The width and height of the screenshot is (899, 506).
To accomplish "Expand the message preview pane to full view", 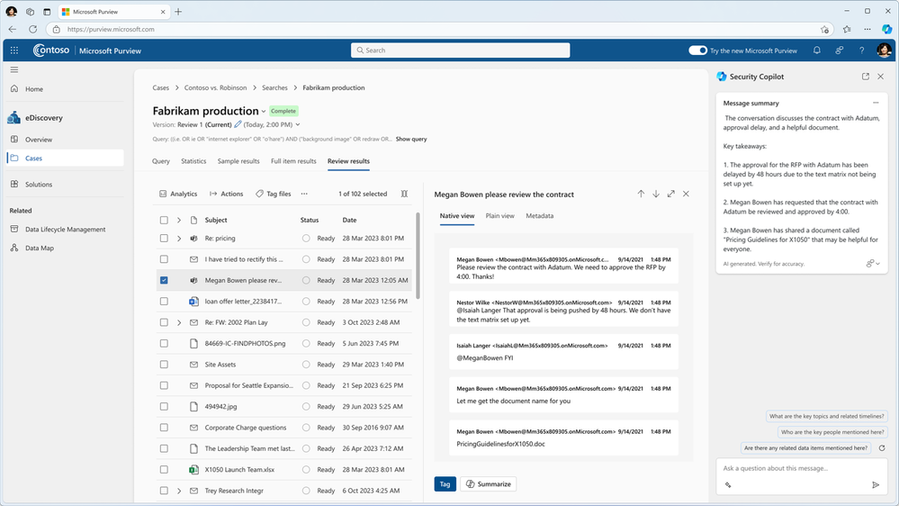I will pos(671,194).
